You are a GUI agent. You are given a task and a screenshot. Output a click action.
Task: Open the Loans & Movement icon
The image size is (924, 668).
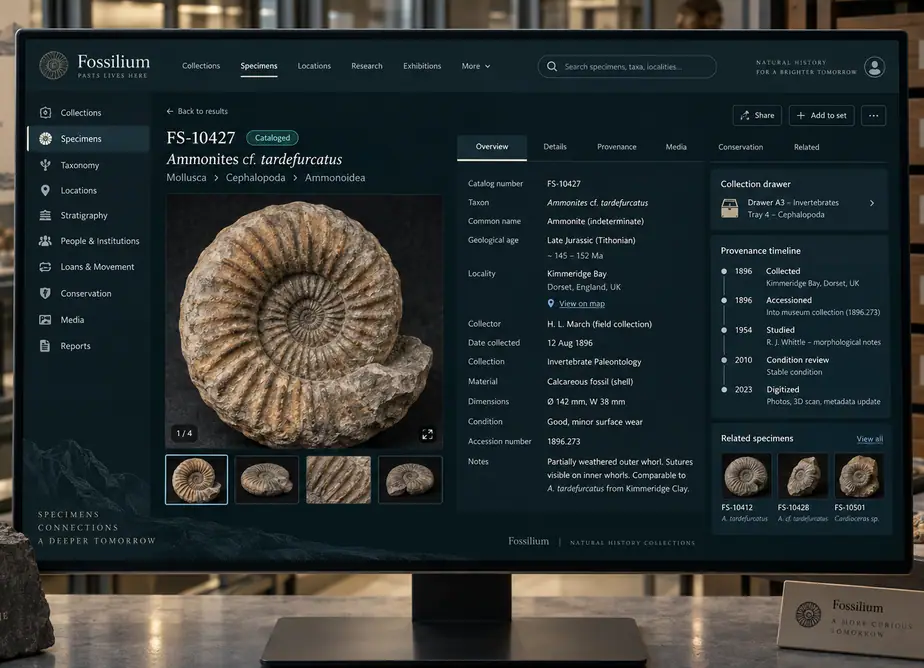click(45, 267)
